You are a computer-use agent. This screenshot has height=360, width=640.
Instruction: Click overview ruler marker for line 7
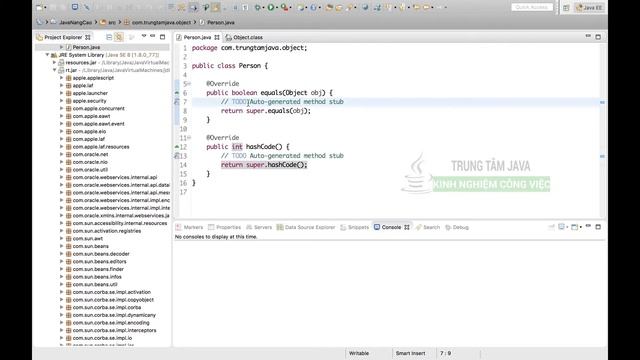click(x=602, y=102)
